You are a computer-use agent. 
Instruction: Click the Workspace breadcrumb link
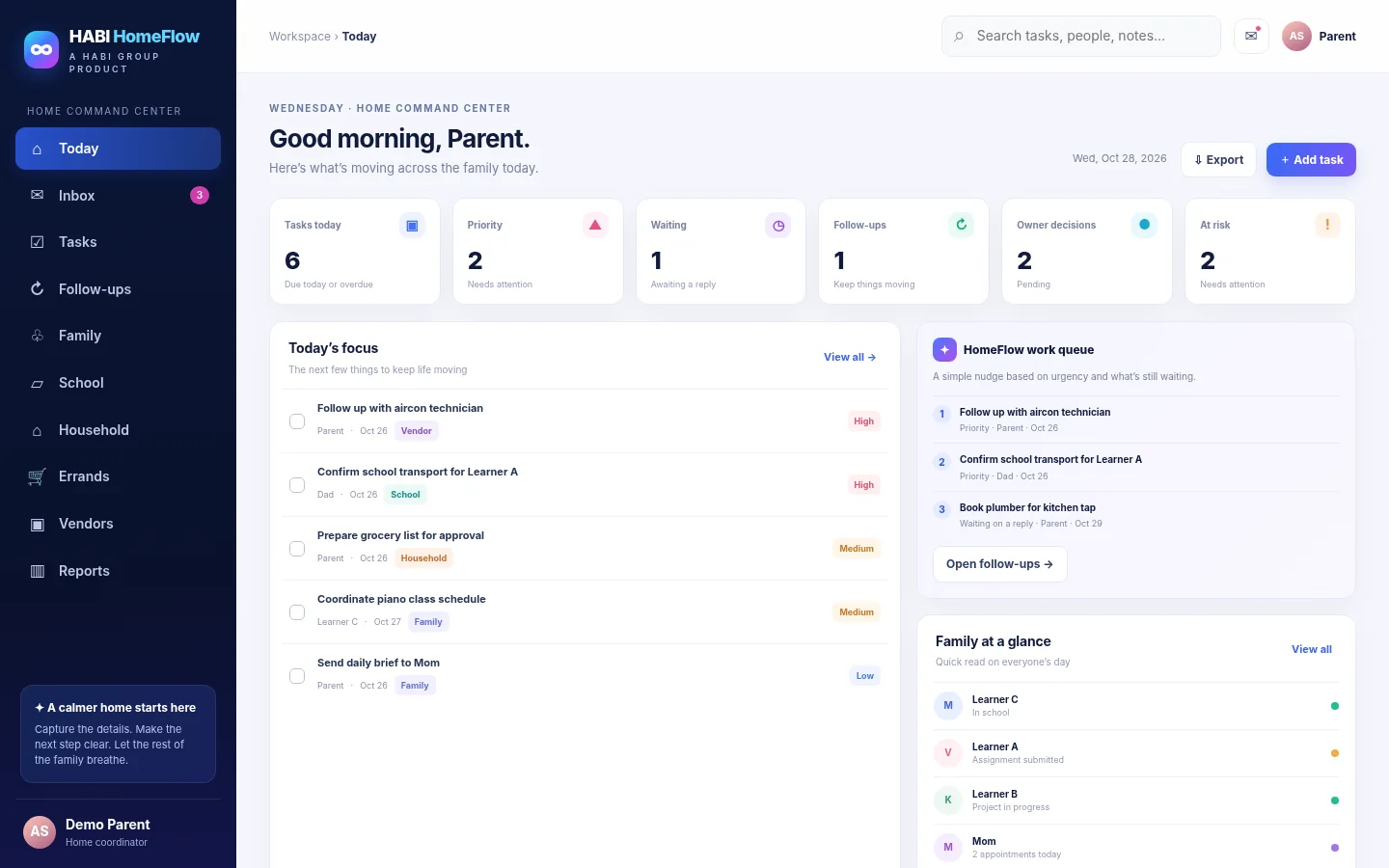(x=300, y=37)
